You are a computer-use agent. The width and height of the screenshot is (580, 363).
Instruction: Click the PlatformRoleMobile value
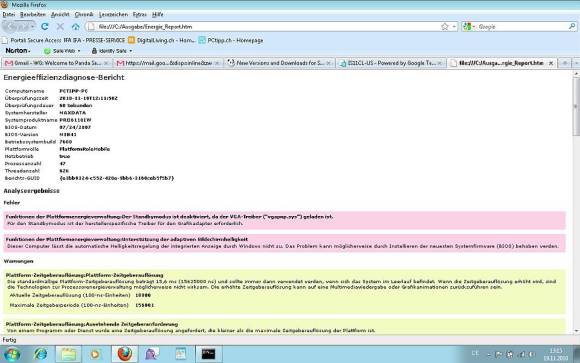click(84, 149)
